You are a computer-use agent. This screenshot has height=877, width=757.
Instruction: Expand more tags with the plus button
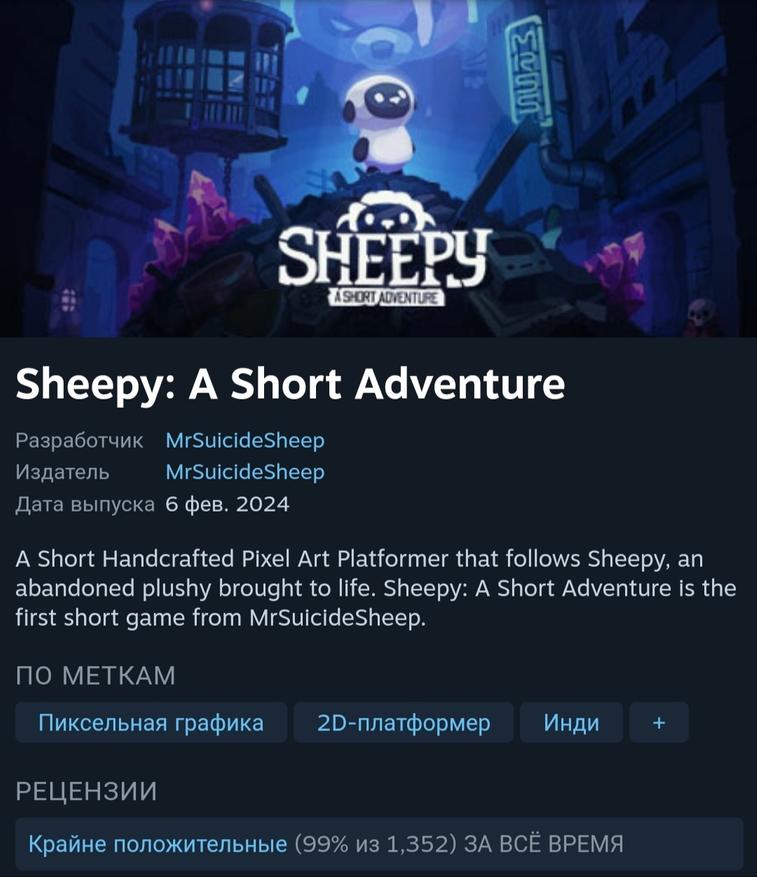[659, 723]
